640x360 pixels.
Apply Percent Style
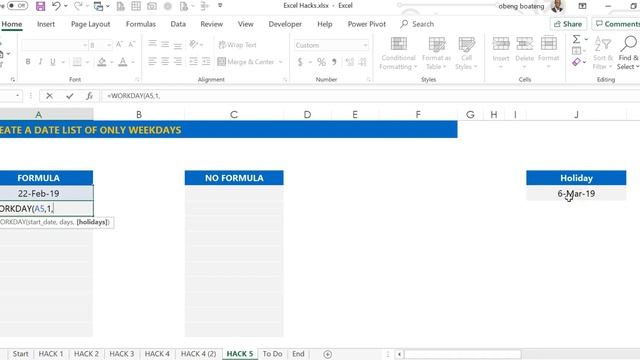(x=322, y=62)
